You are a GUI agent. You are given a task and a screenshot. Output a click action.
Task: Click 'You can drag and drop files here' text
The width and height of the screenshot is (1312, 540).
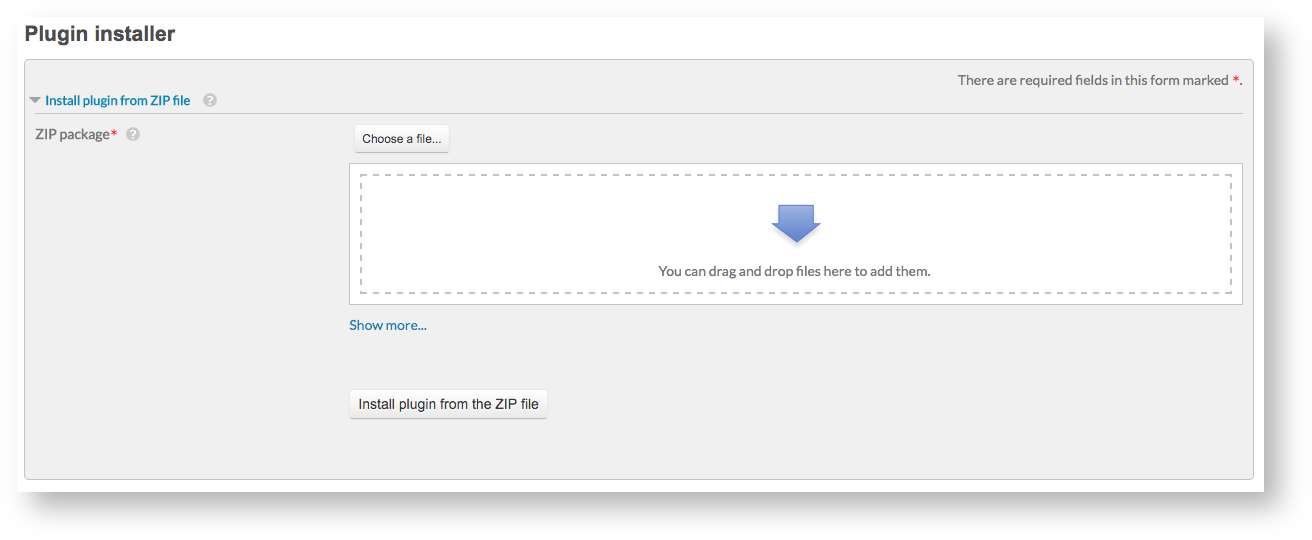click(794, 271)
